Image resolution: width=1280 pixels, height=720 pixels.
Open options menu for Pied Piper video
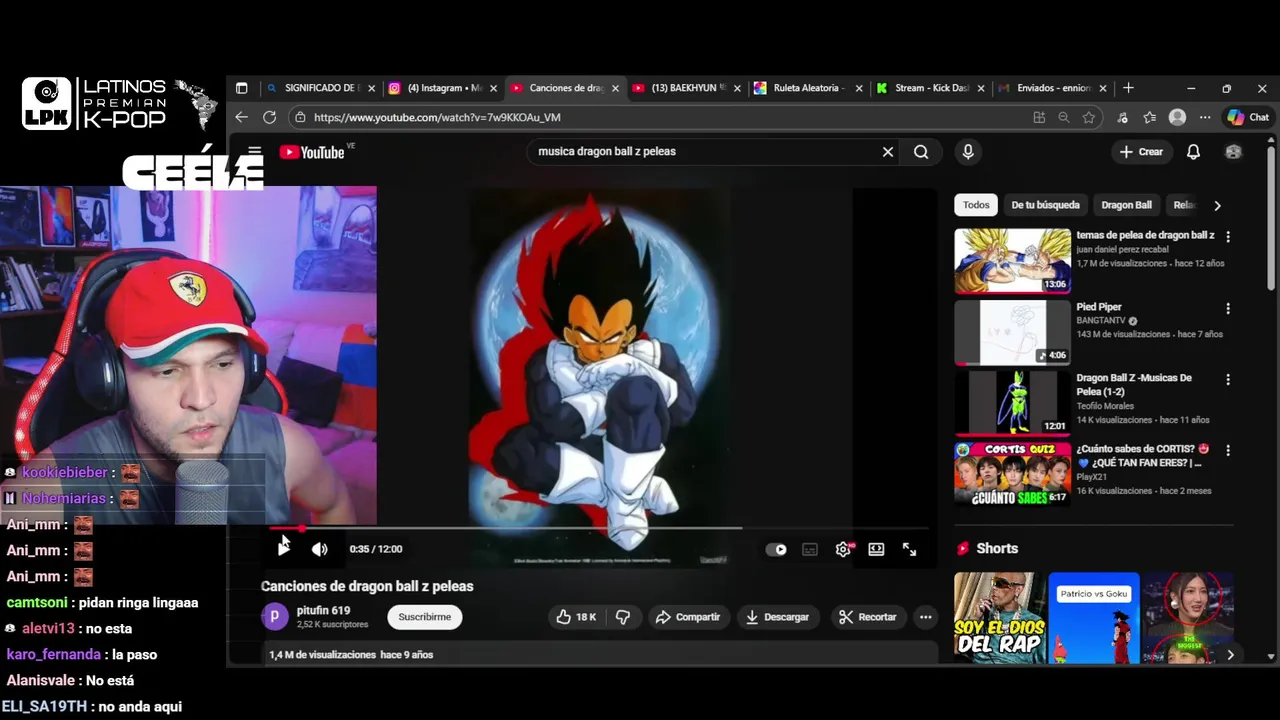[1228, 309]
